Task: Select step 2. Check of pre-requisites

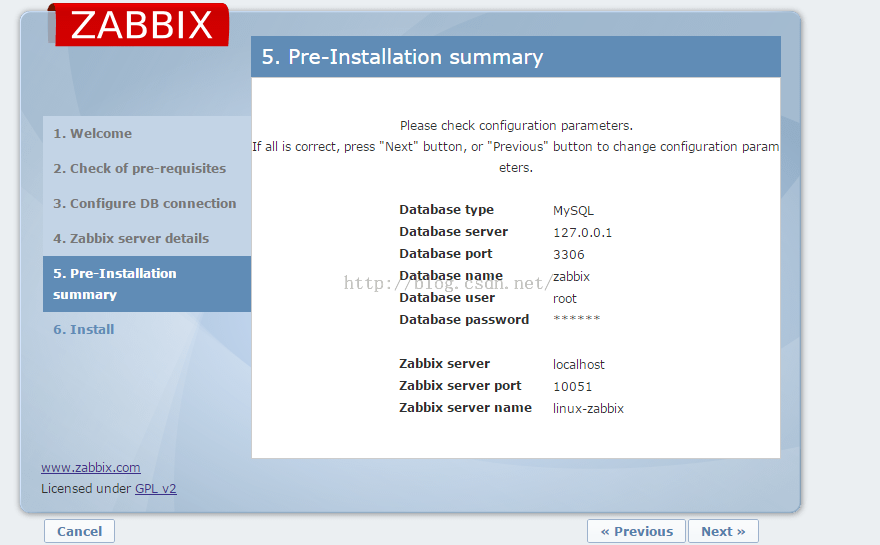Action: (x=139, y=168)
